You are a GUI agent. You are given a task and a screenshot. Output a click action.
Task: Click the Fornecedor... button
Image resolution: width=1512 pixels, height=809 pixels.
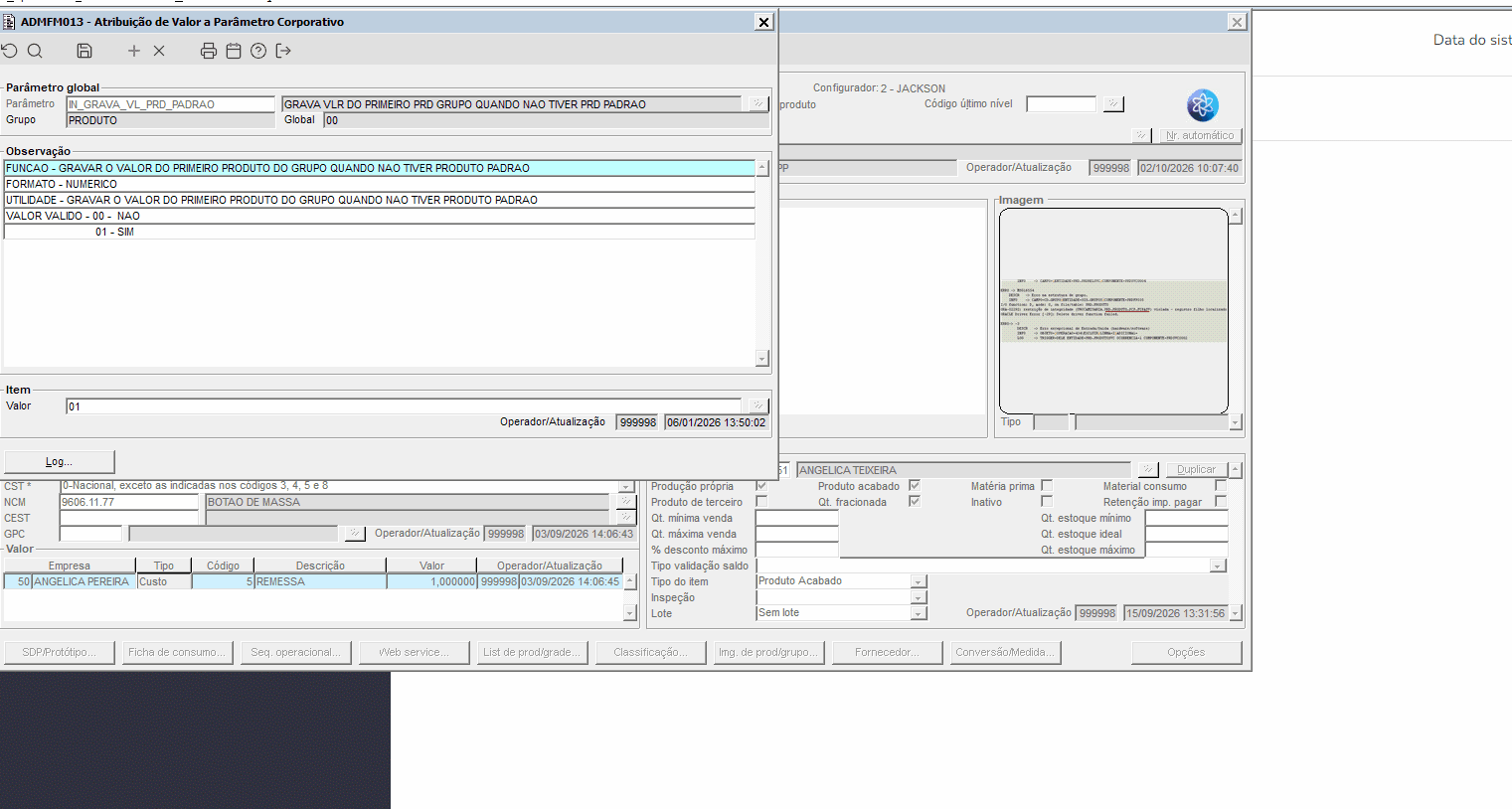[x=887, y=652]
